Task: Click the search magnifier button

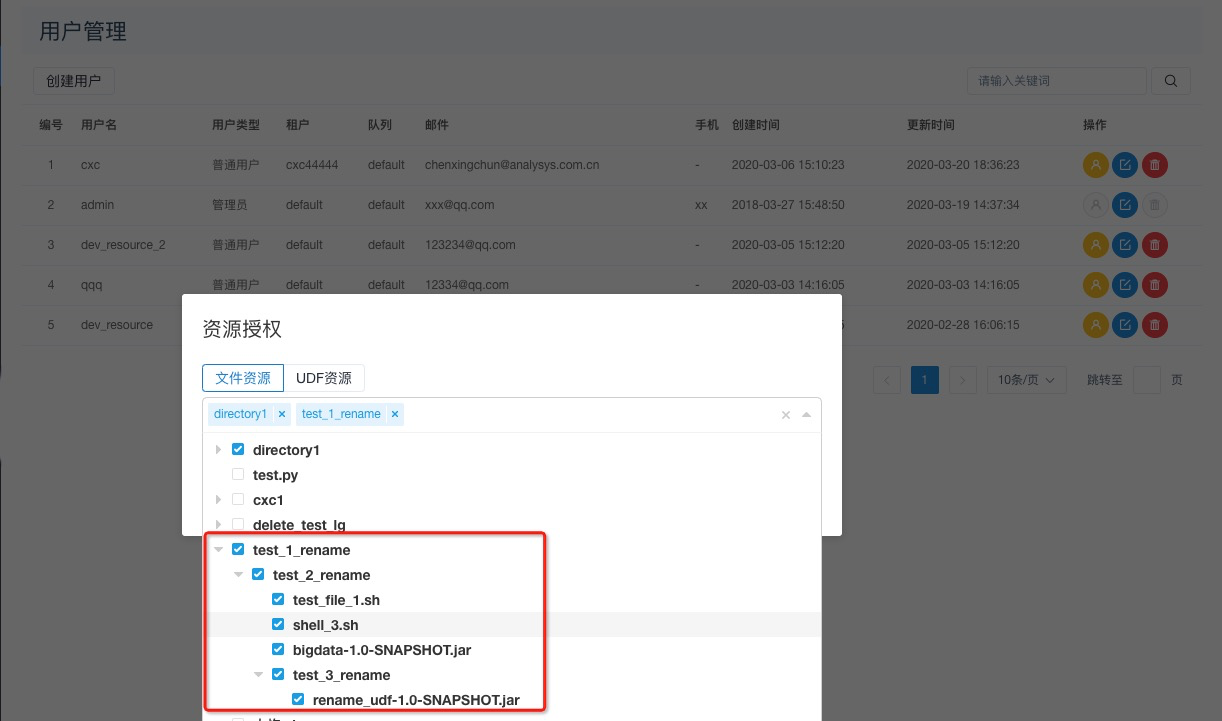Action: click(x=1171, y=81)
